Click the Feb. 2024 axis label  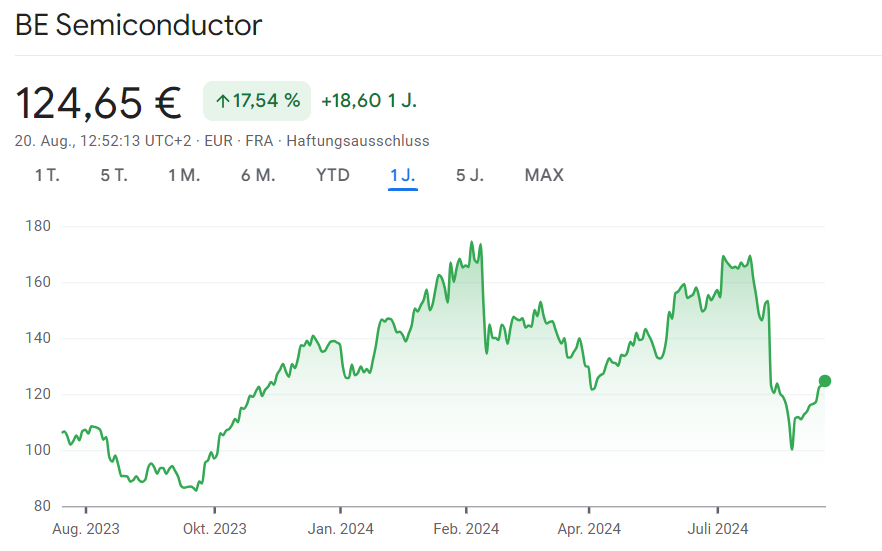466,529
